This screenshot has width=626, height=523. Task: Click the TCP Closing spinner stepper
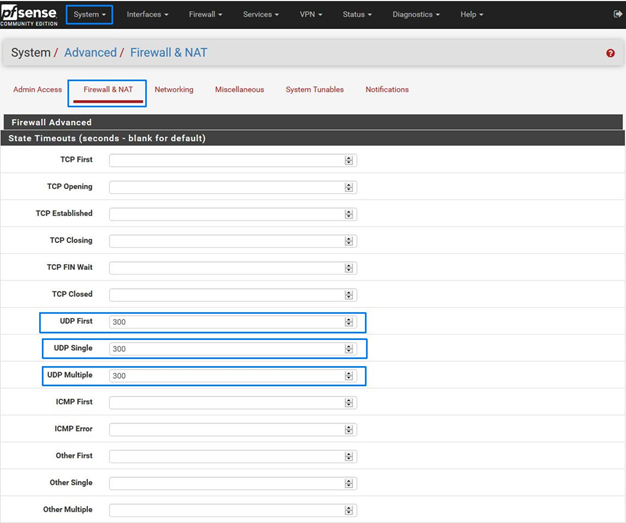349,241
